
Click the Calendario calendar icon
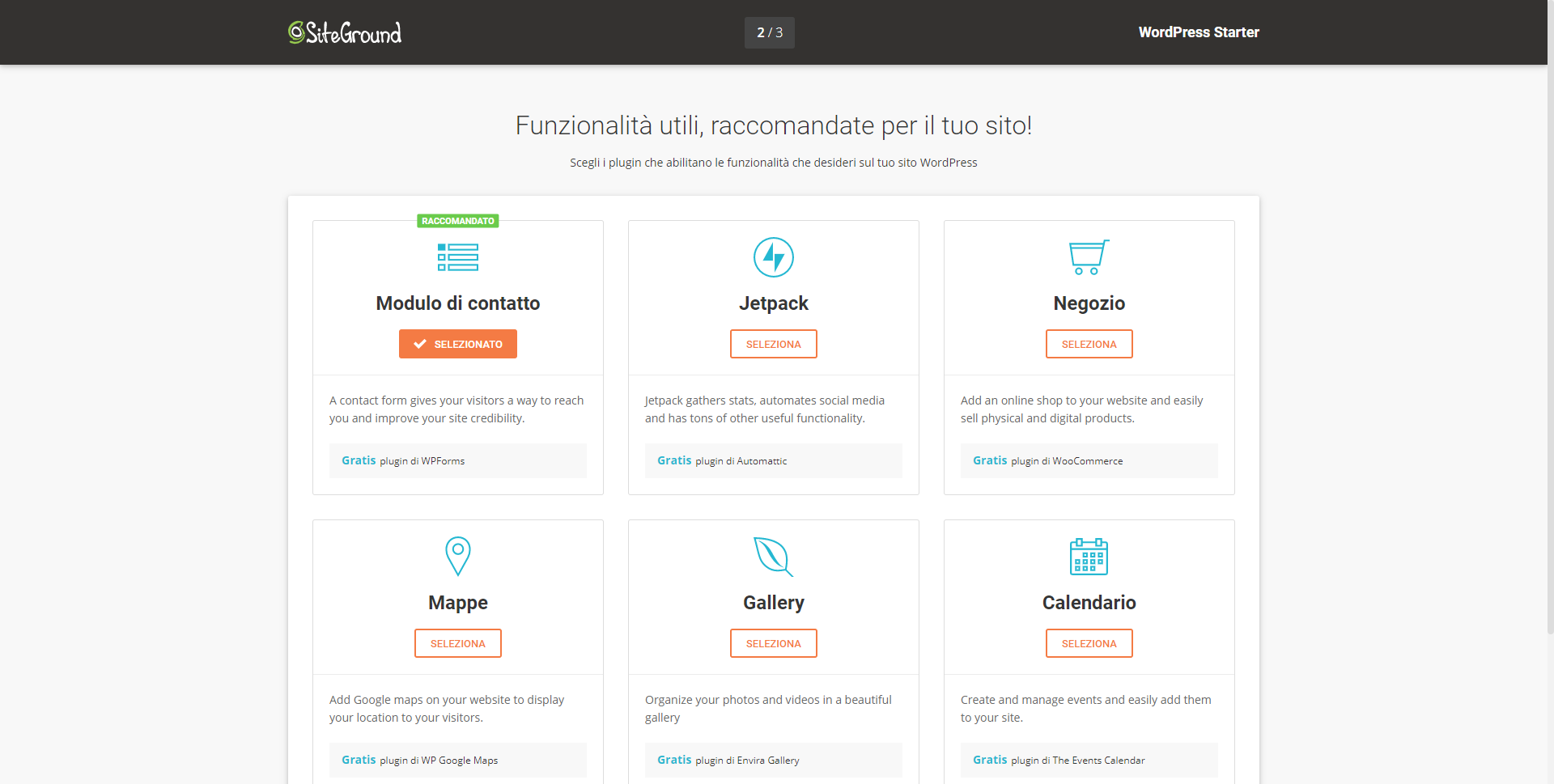click(1089, 557)
